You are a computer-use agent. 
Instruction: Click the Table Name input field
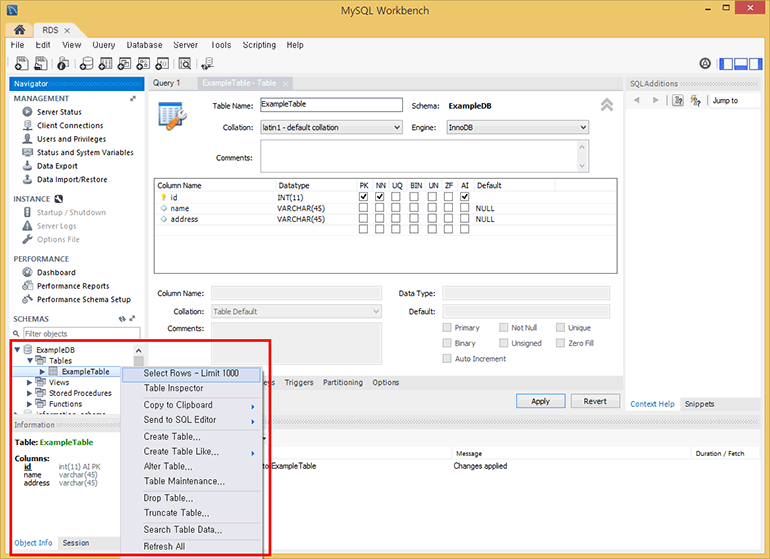332,104
